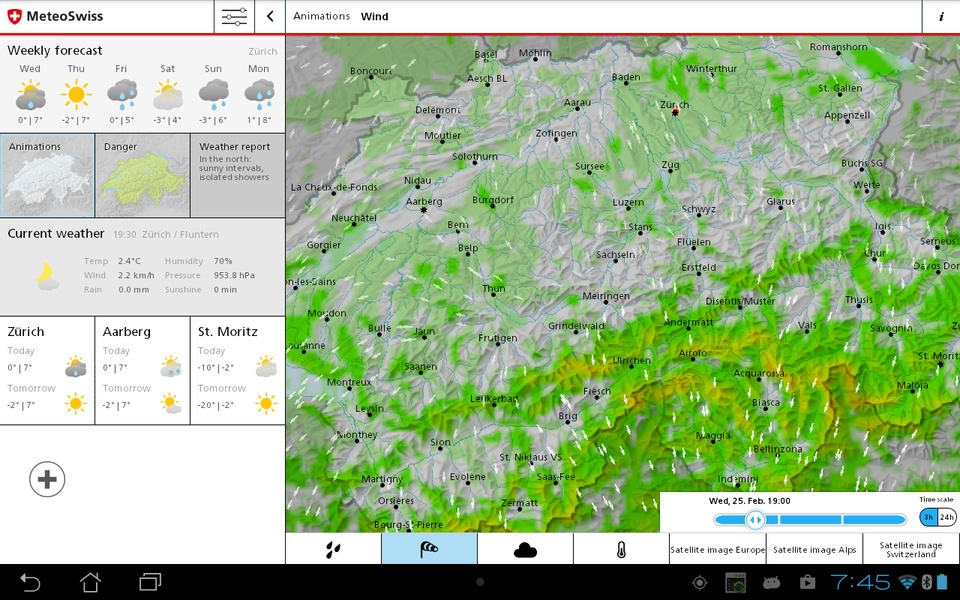
Task: Open Satellite image Switzerland
Action: coord(911,549)
